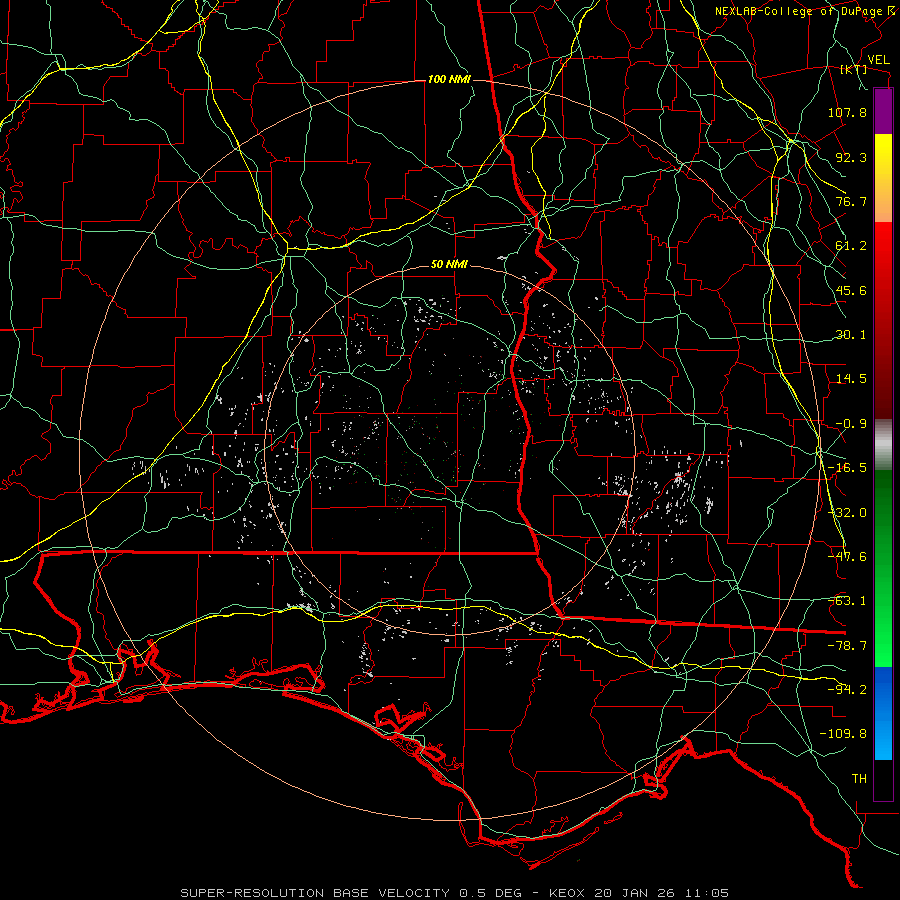Click the gray near-zero band of the scale
900x900 pixels.
pos(883,445)
